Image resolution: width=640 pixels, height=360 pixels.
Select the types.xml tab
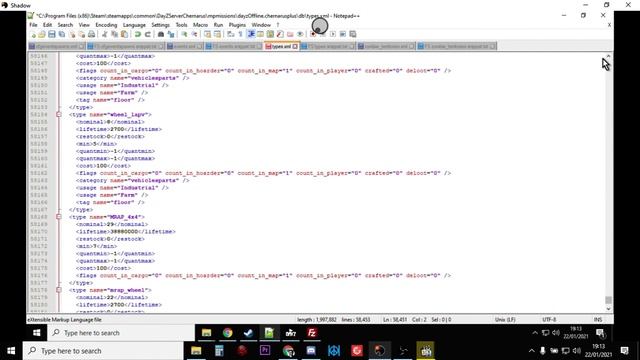(x=282, y=46)
